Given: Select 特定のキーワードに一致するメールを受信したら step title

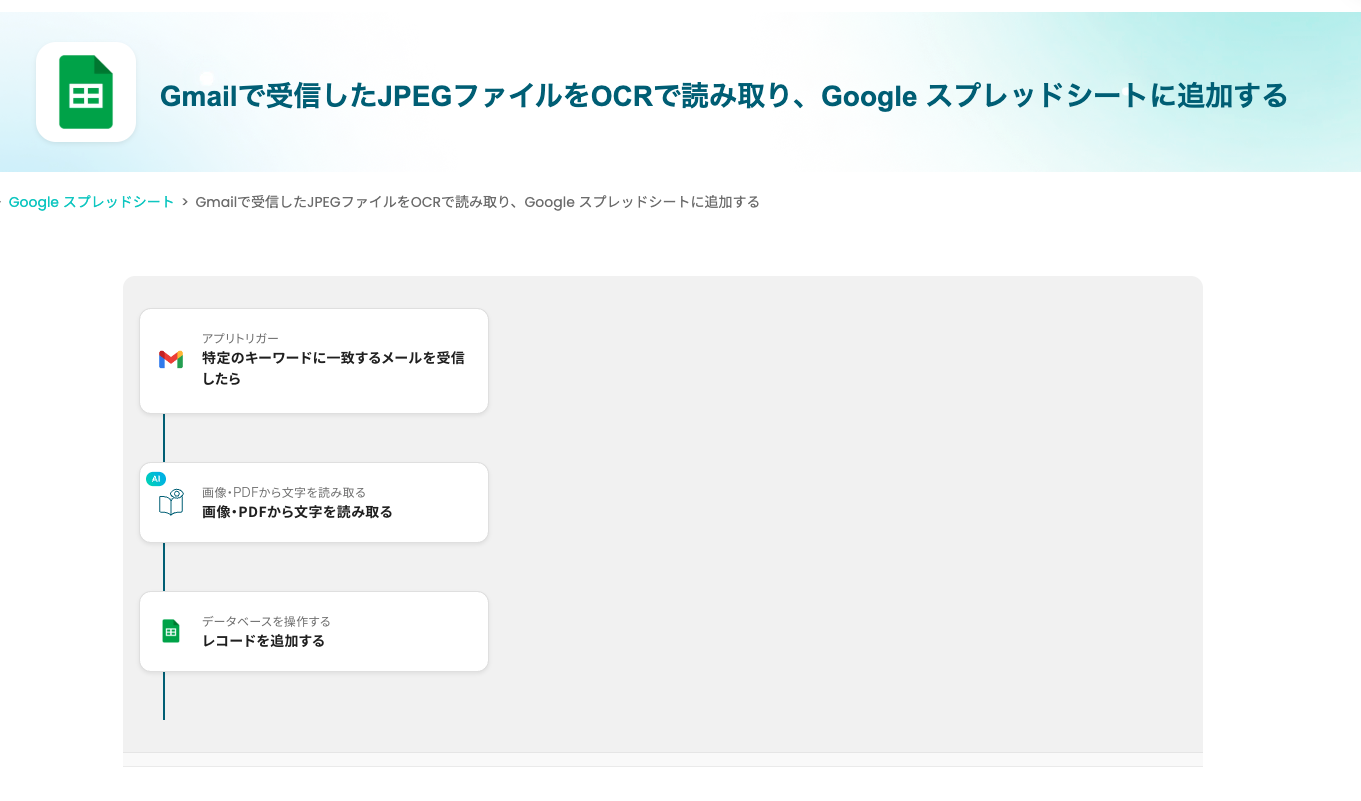Looking at the screenshot, I should [333, 368].
